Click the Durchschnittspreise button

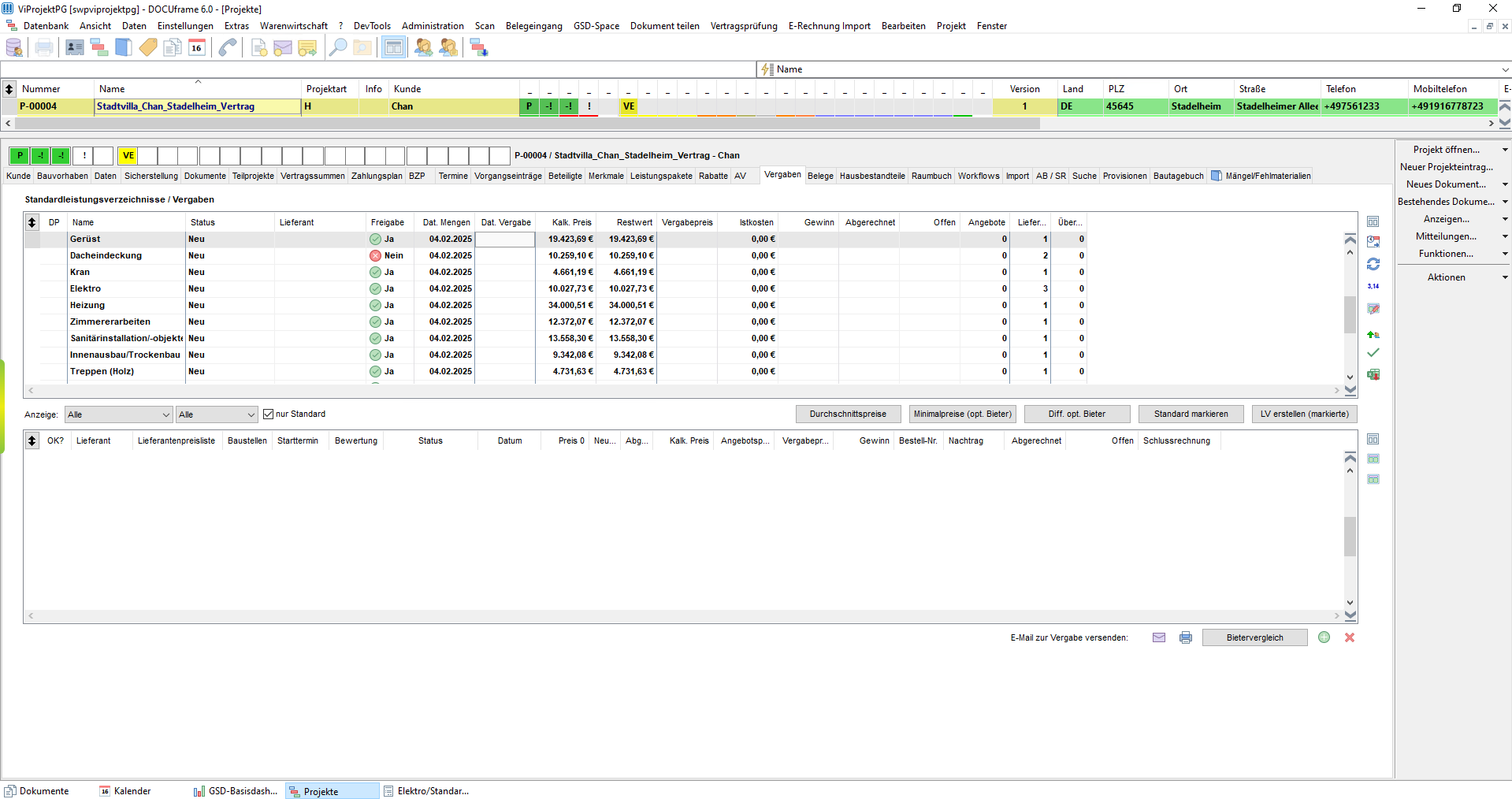(x=848, y=414)
